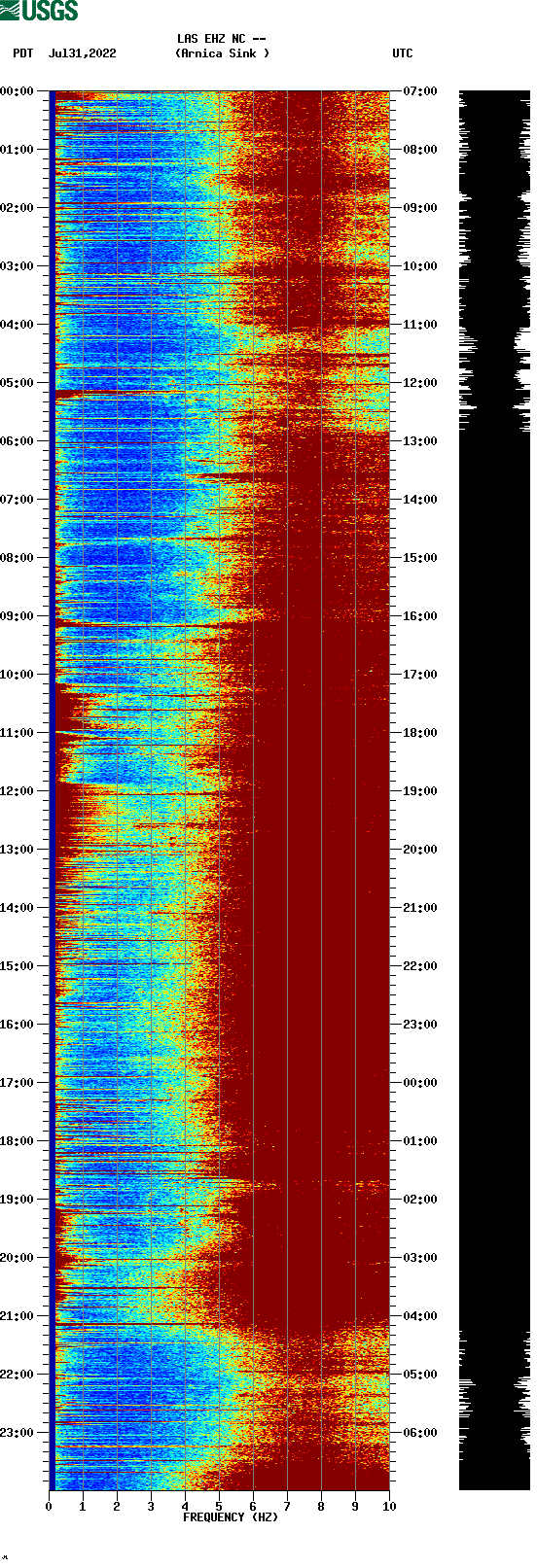The width and height of the screenshot is (537, 1568).
Task: Click PDT axis label 14:00
Action: coord(18,908)
